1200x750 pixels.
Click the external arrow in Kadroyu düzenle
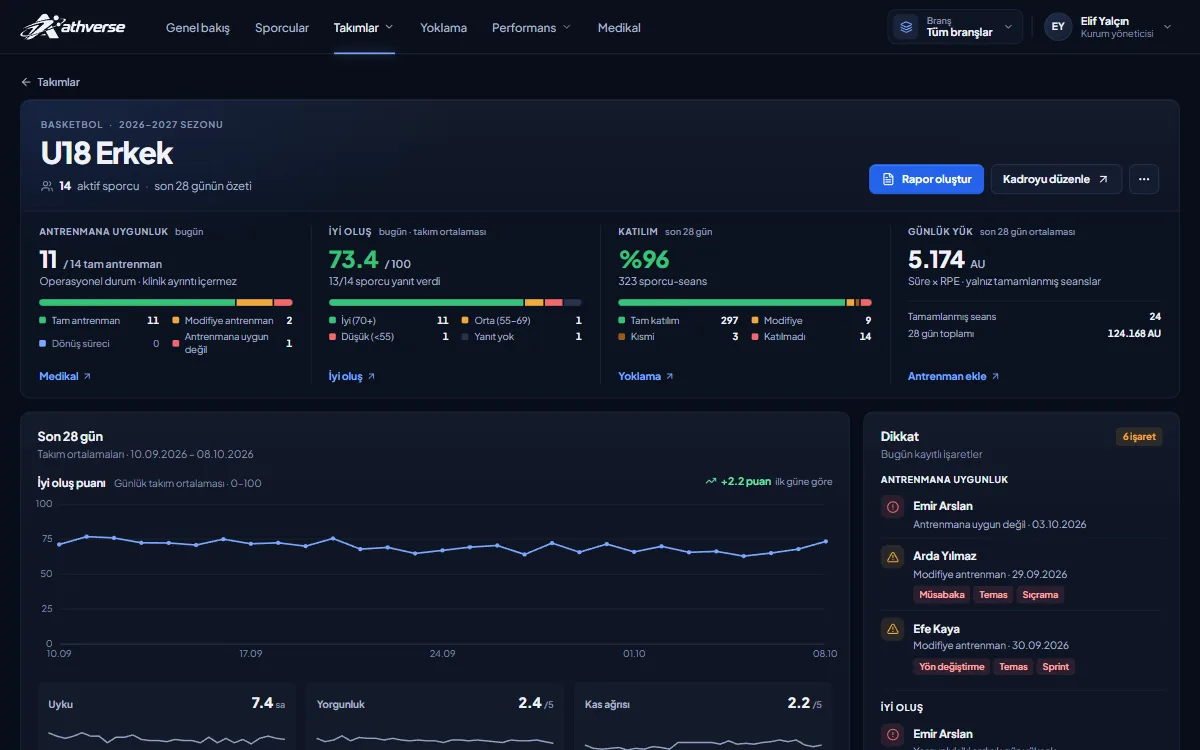(x=1103, y=179)
